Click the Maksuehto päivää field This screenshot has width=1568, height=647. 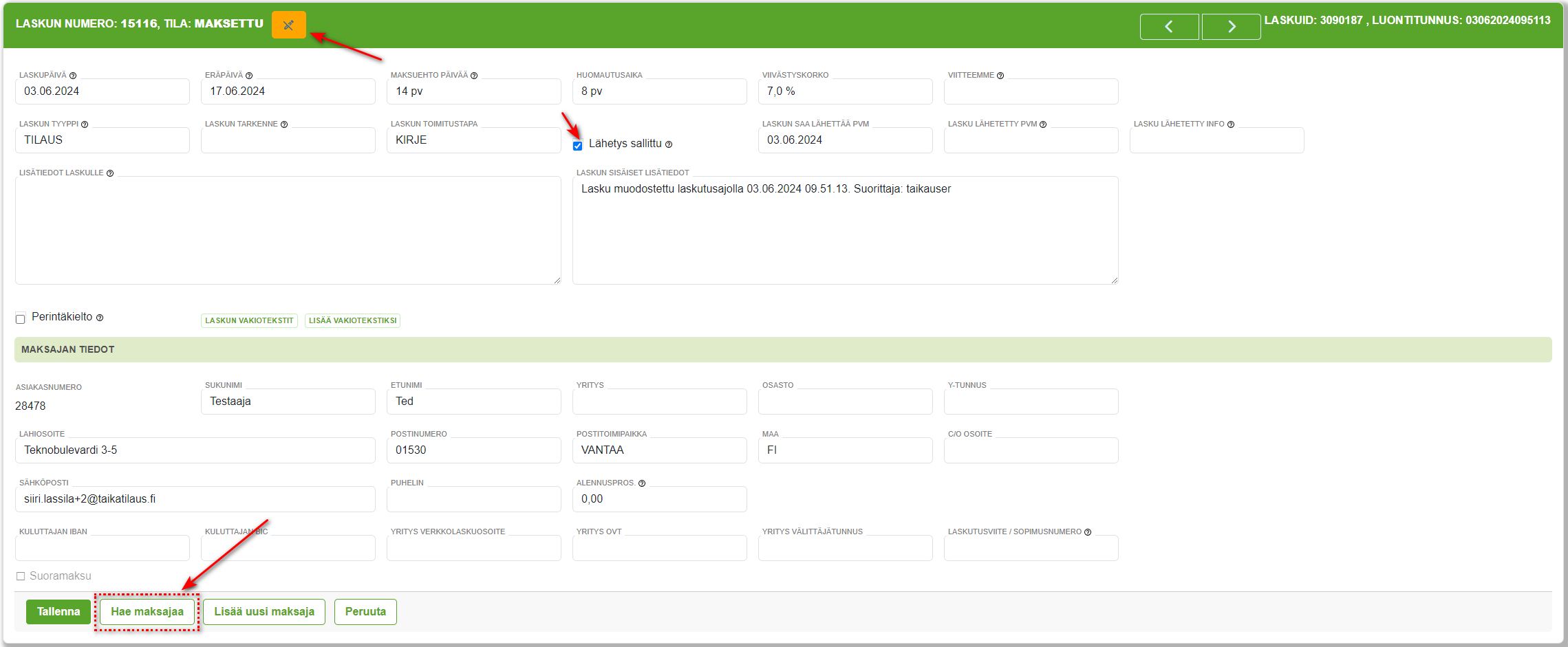coord(474,91)
